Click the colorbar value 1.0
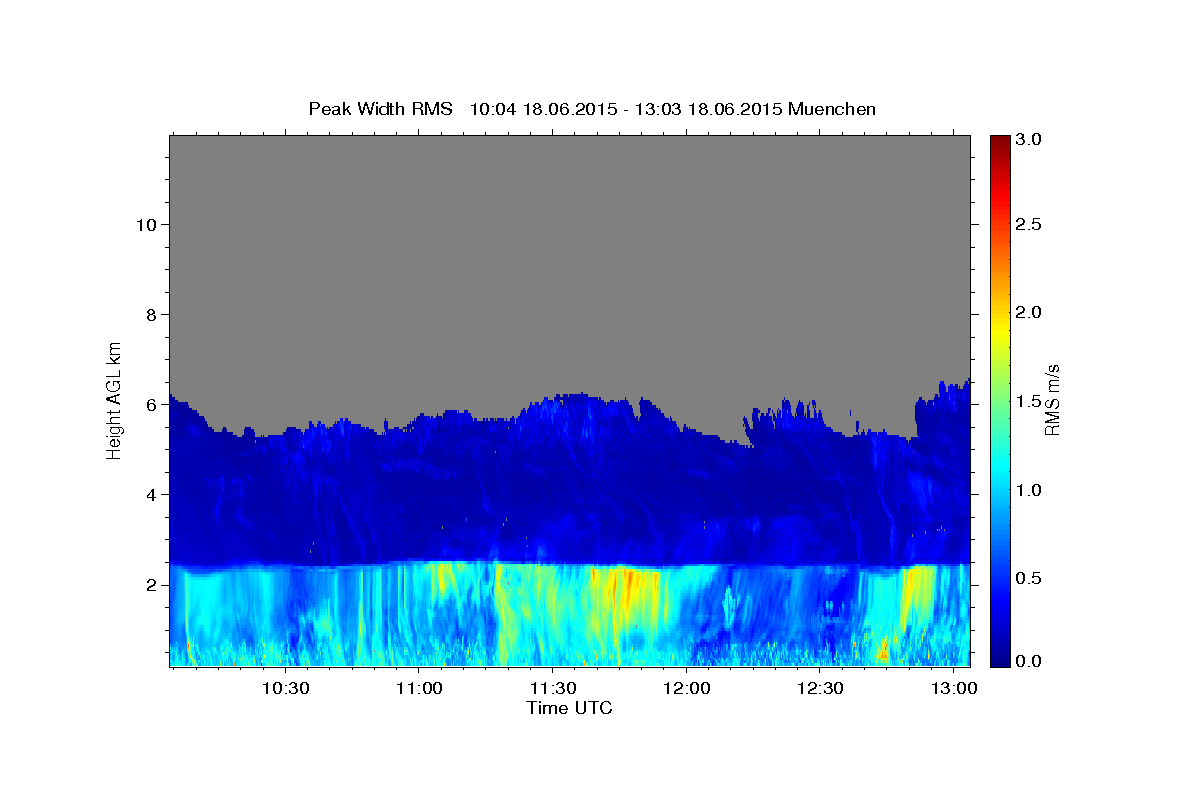 [1030, 489]
